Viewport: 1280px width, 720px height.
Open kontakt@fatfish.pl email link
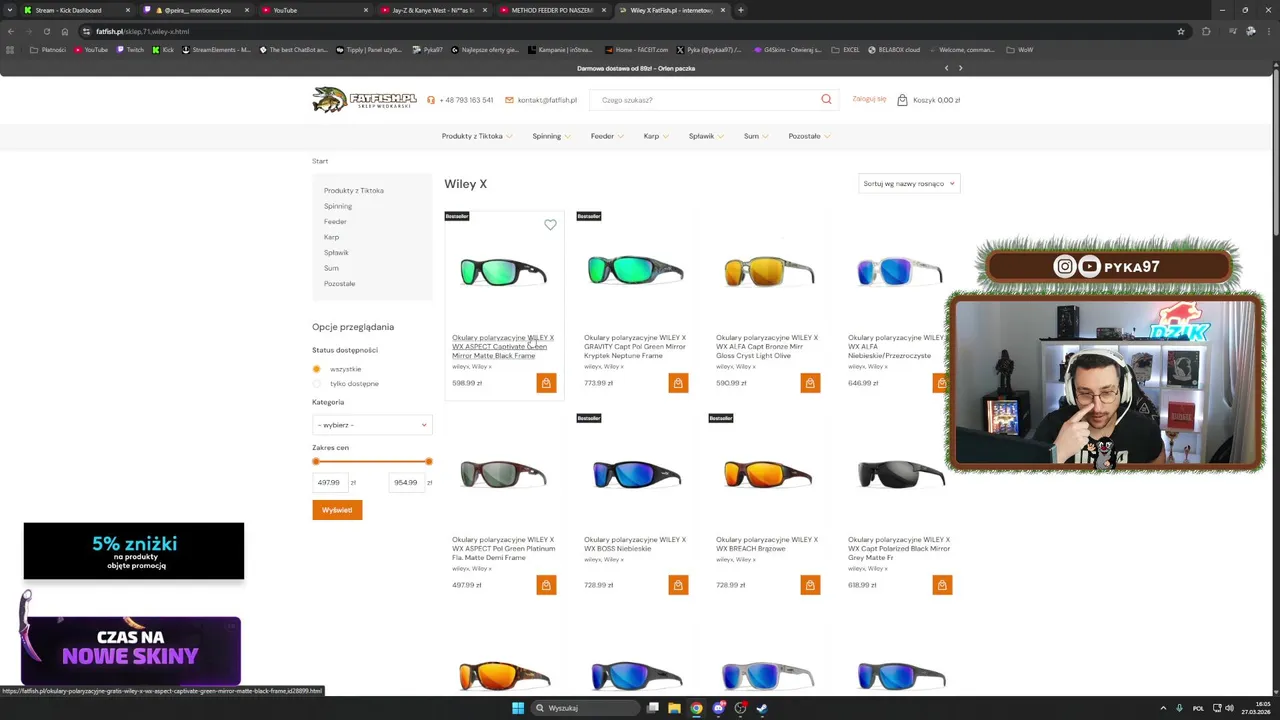point(547,100)
